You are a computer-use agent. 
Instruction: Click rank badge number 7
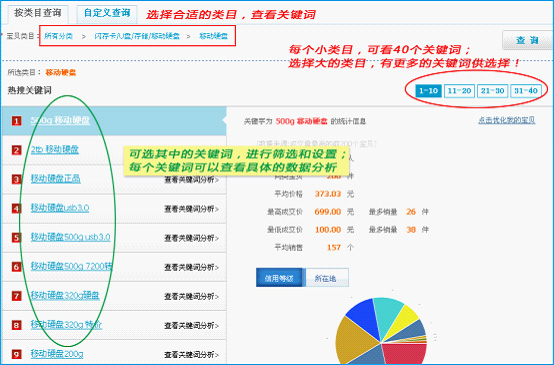pos(16,296)
